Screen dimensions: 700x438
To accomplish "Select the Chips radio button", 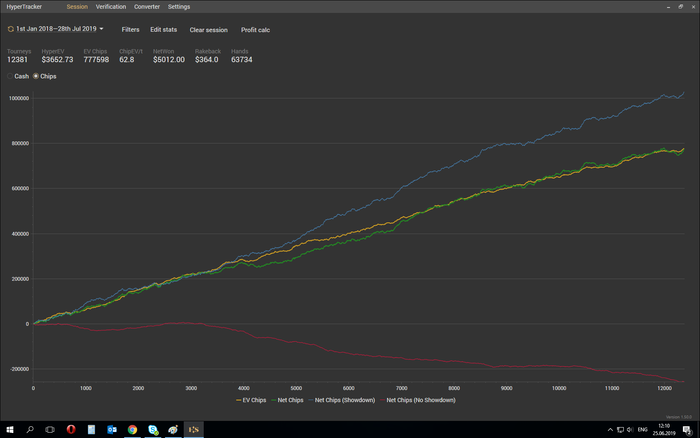I will click(36, 76).
